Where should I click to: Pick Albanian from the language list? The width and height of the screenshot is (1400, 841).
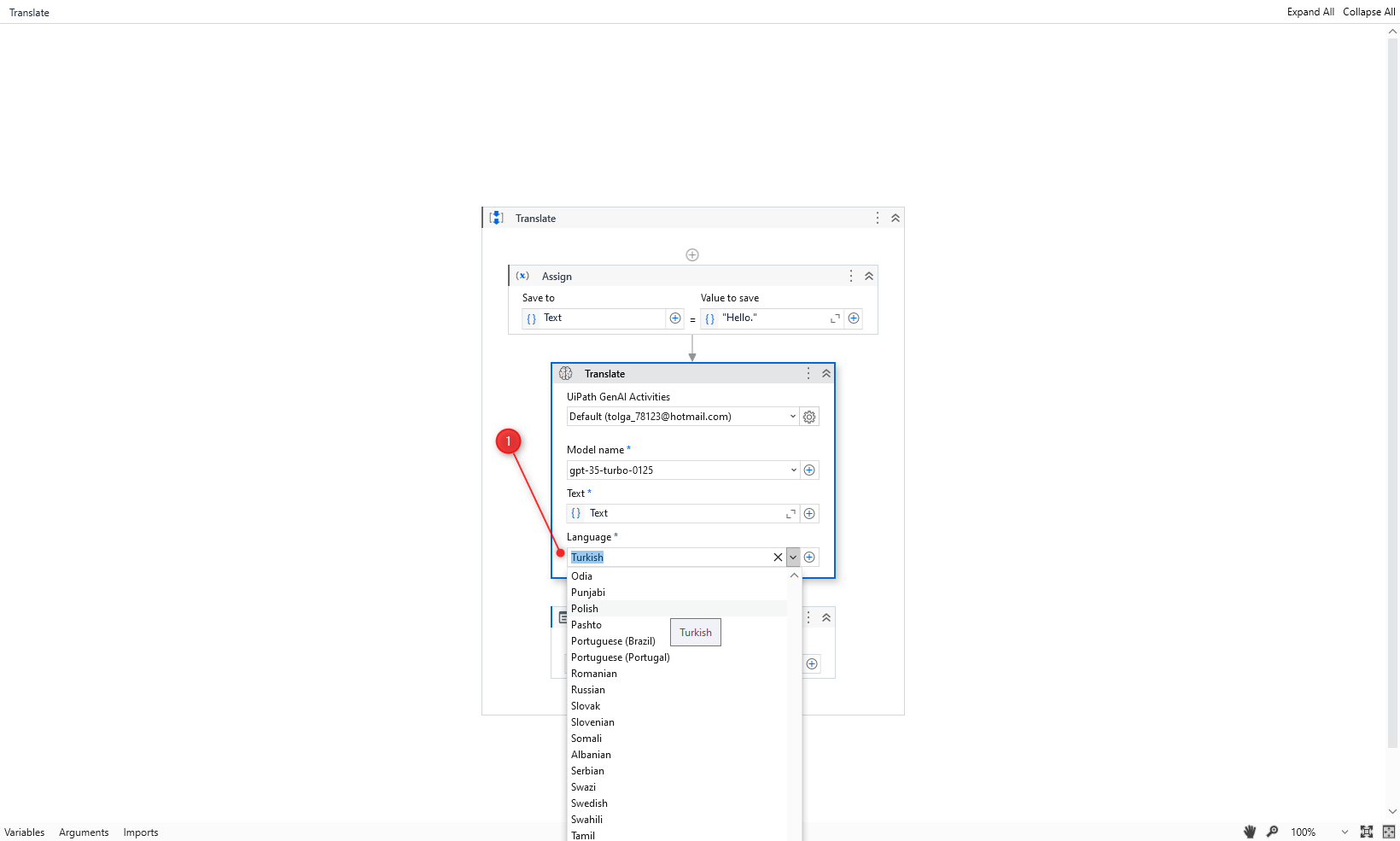(677, 755)
